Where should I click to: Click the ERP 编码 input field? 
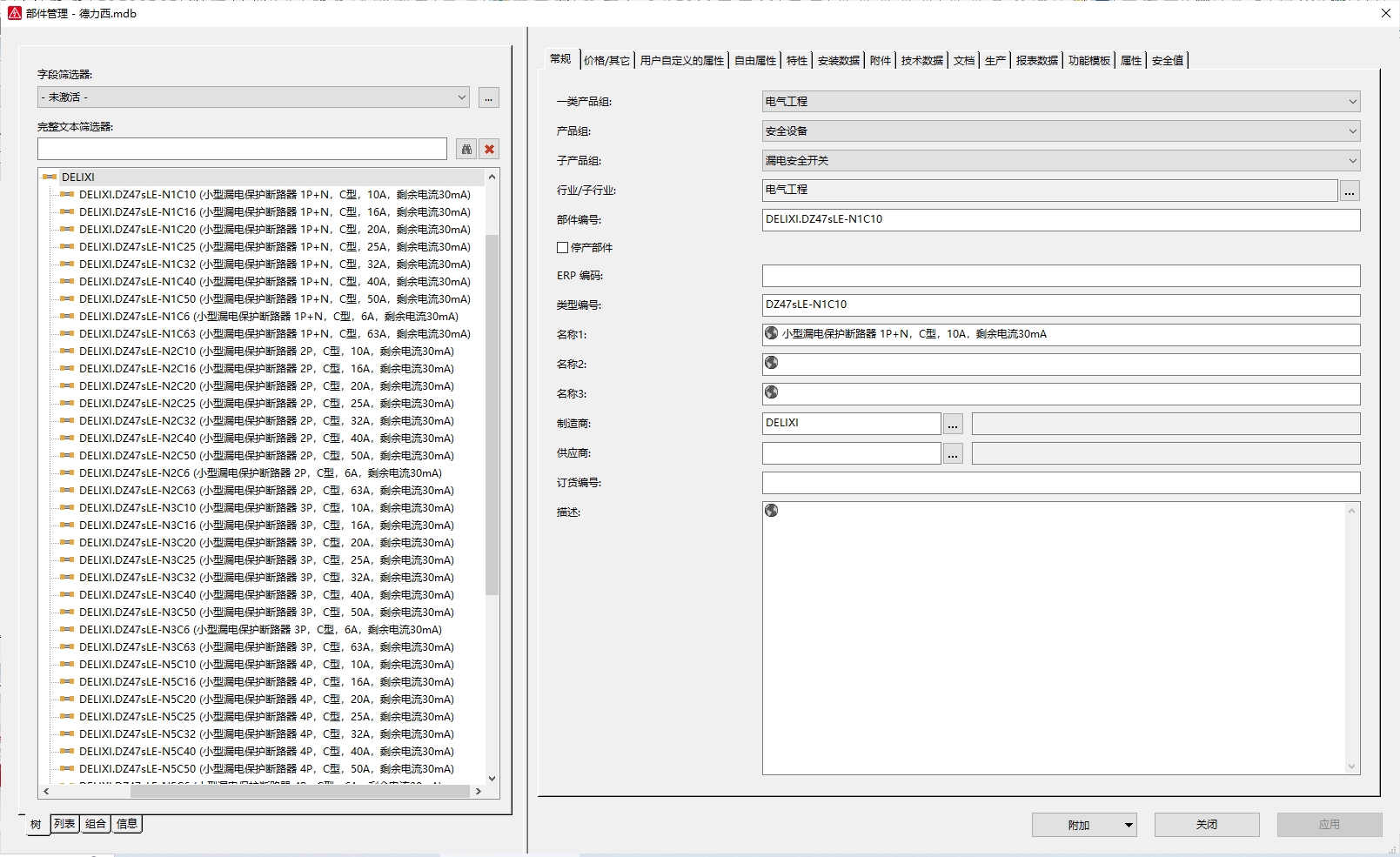[x=1060, y=276]
